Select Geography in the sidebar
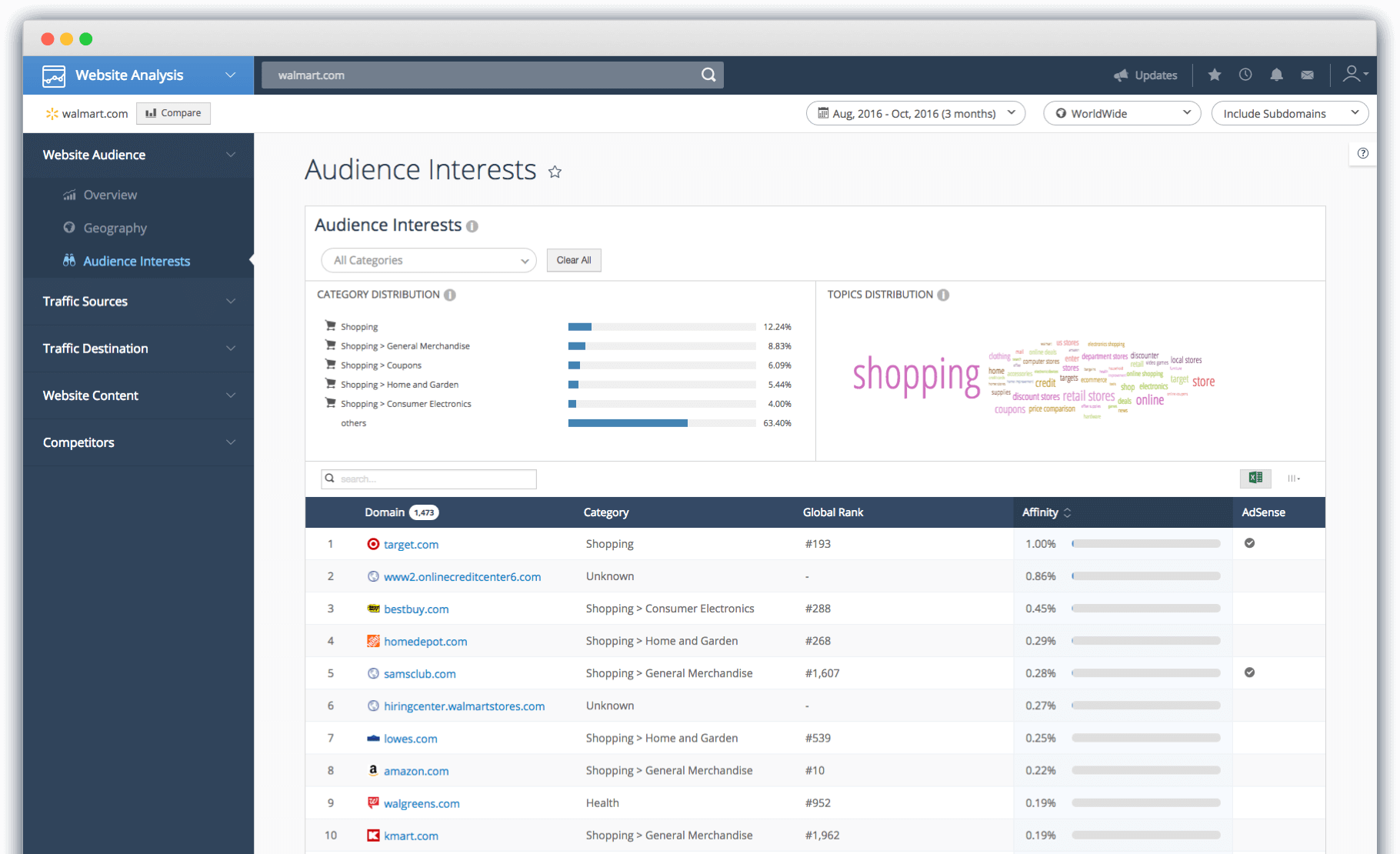The height and width of the screenshot is (854, 1400). point(115,228)
